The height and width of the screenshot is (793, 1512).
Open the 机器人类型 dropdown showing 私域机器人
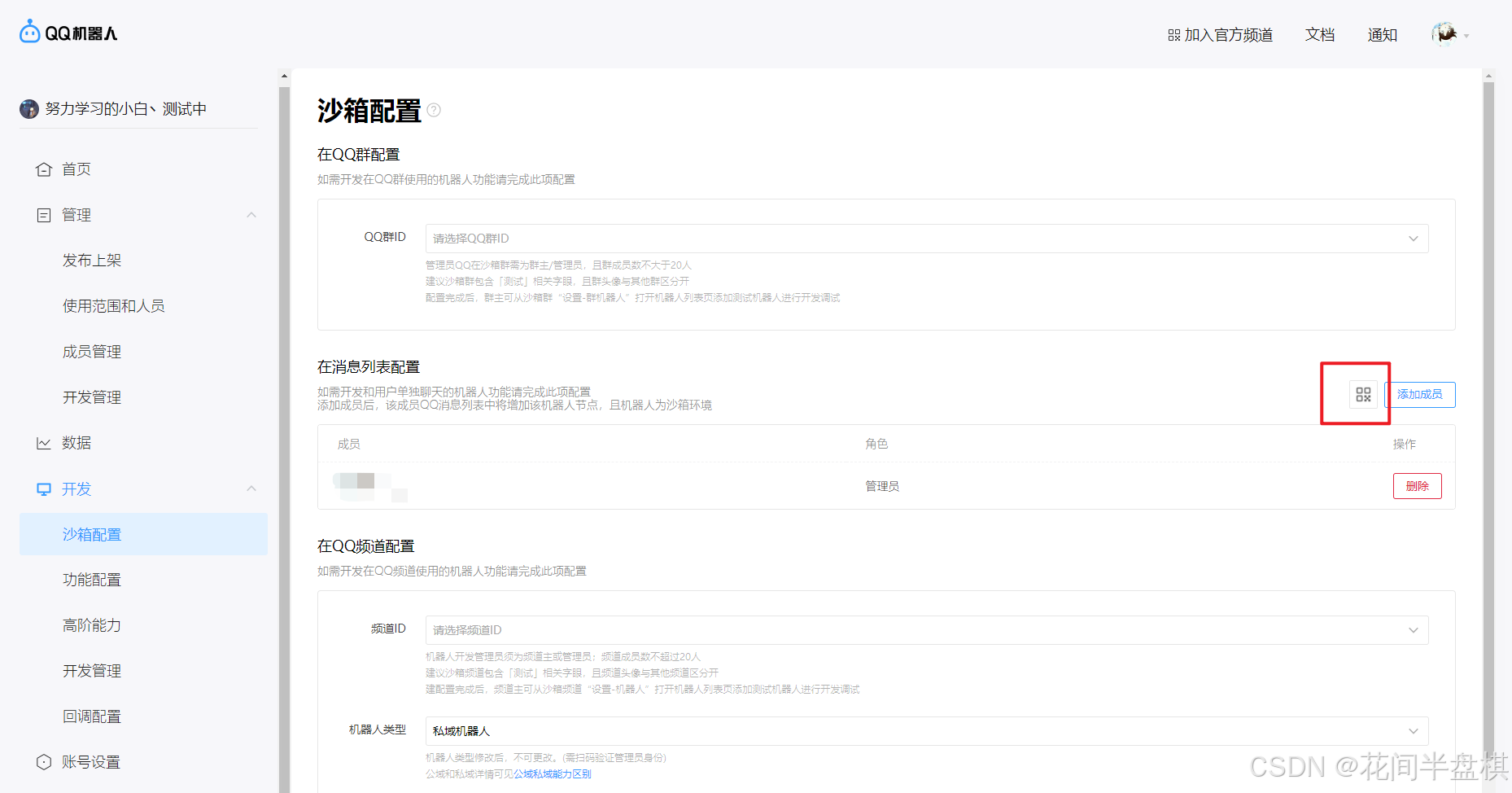[927, 731]
